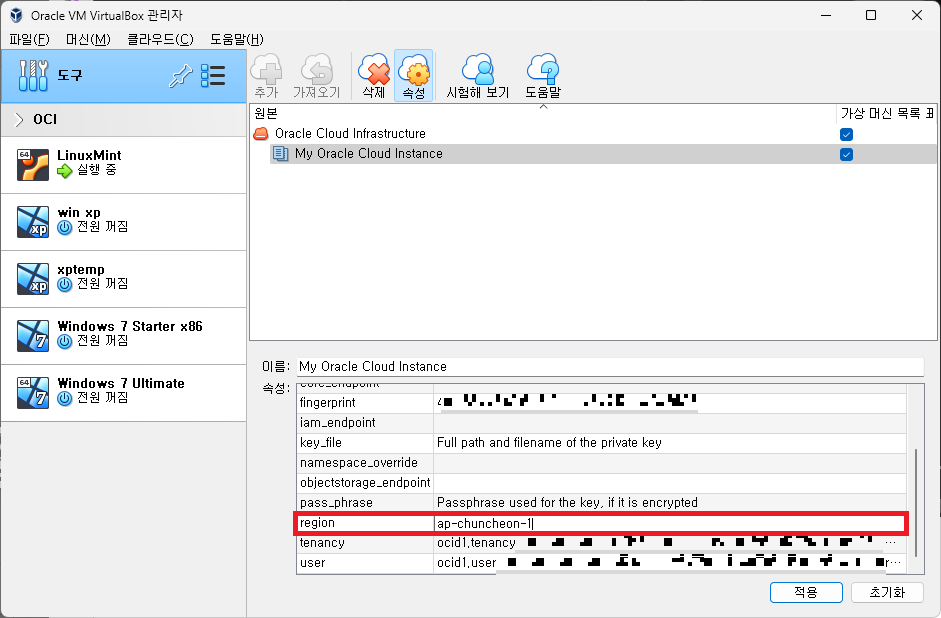Viewport: 941px width, 618px height.
Task: Click the 'pass_phrase' property name
Action: tap(336, 503)
